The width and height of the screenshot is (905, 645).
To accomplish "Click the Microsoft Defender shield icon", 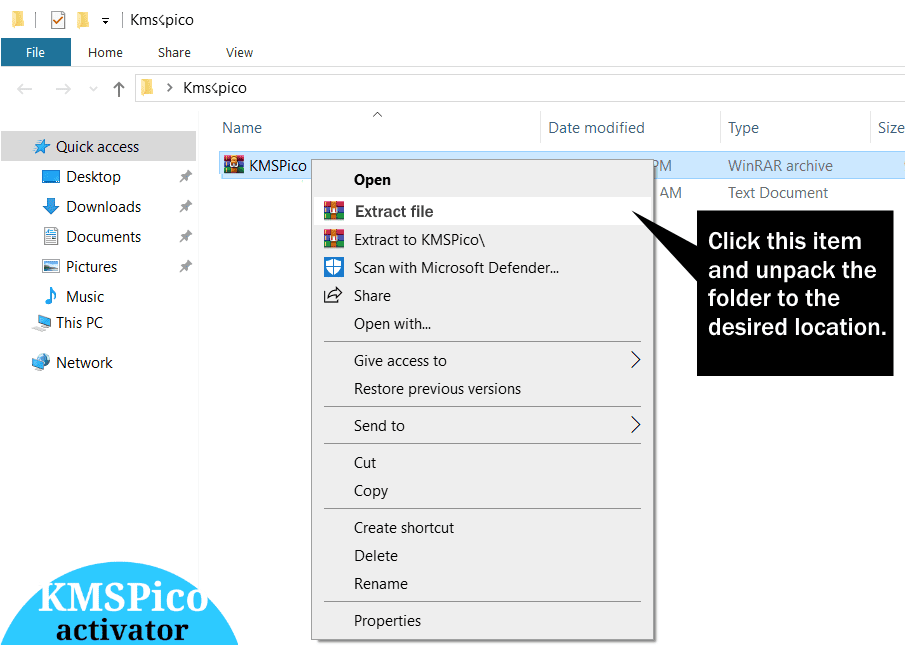I will pyautogui.click(x=334, y=267).
